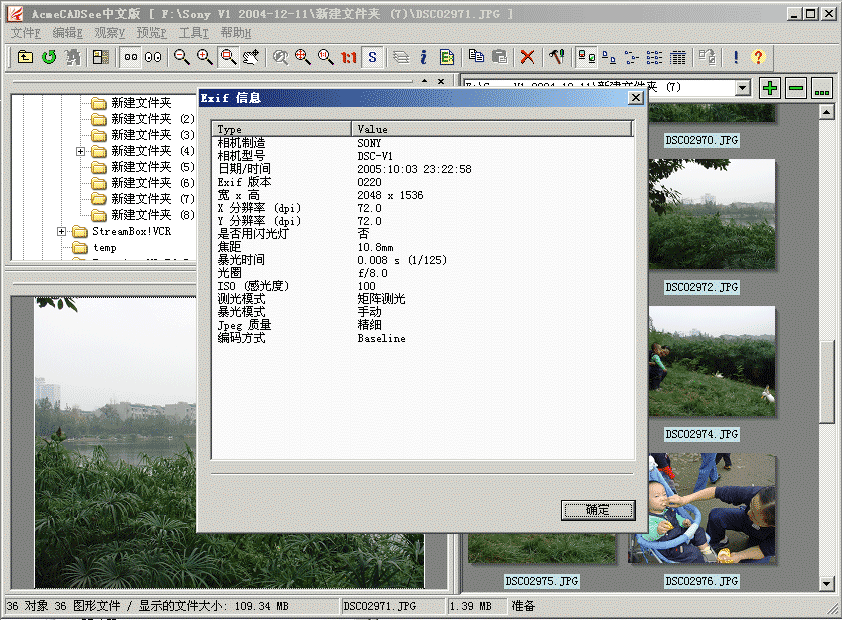
Task: Open the 预览P menu
Action: (x=151, y=33)
